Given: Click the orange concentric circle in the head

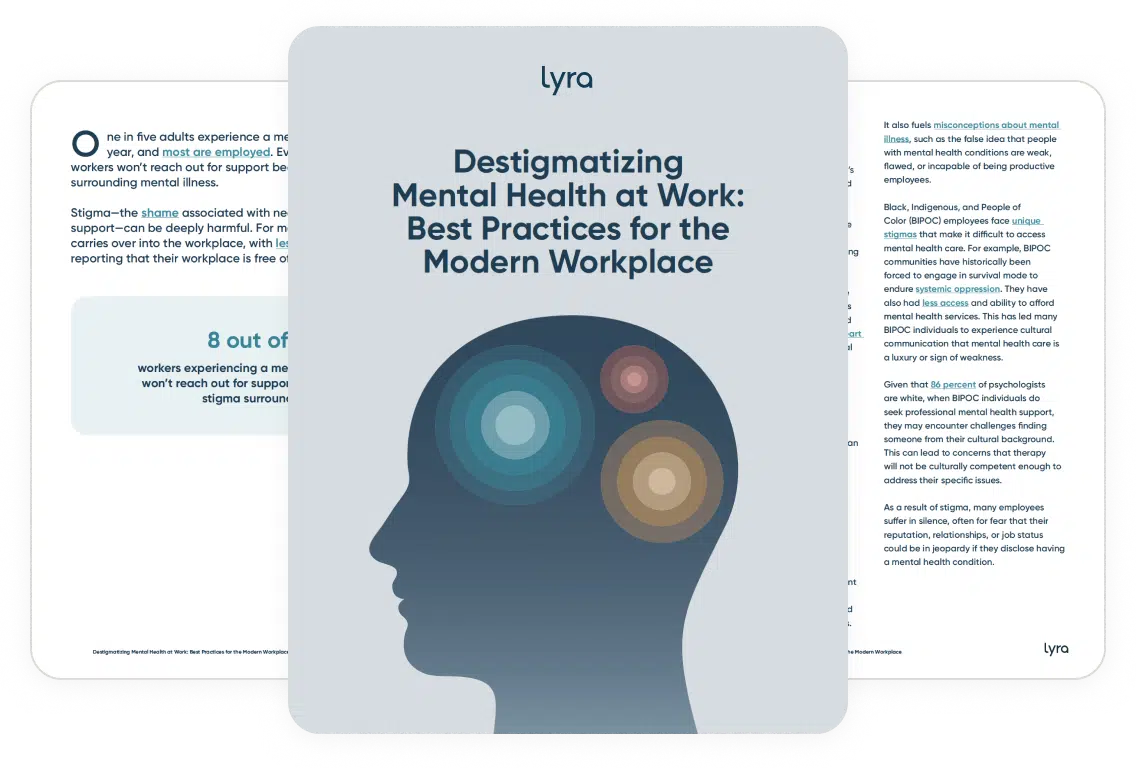Looking at the screenshot, I should pos(661,481).
